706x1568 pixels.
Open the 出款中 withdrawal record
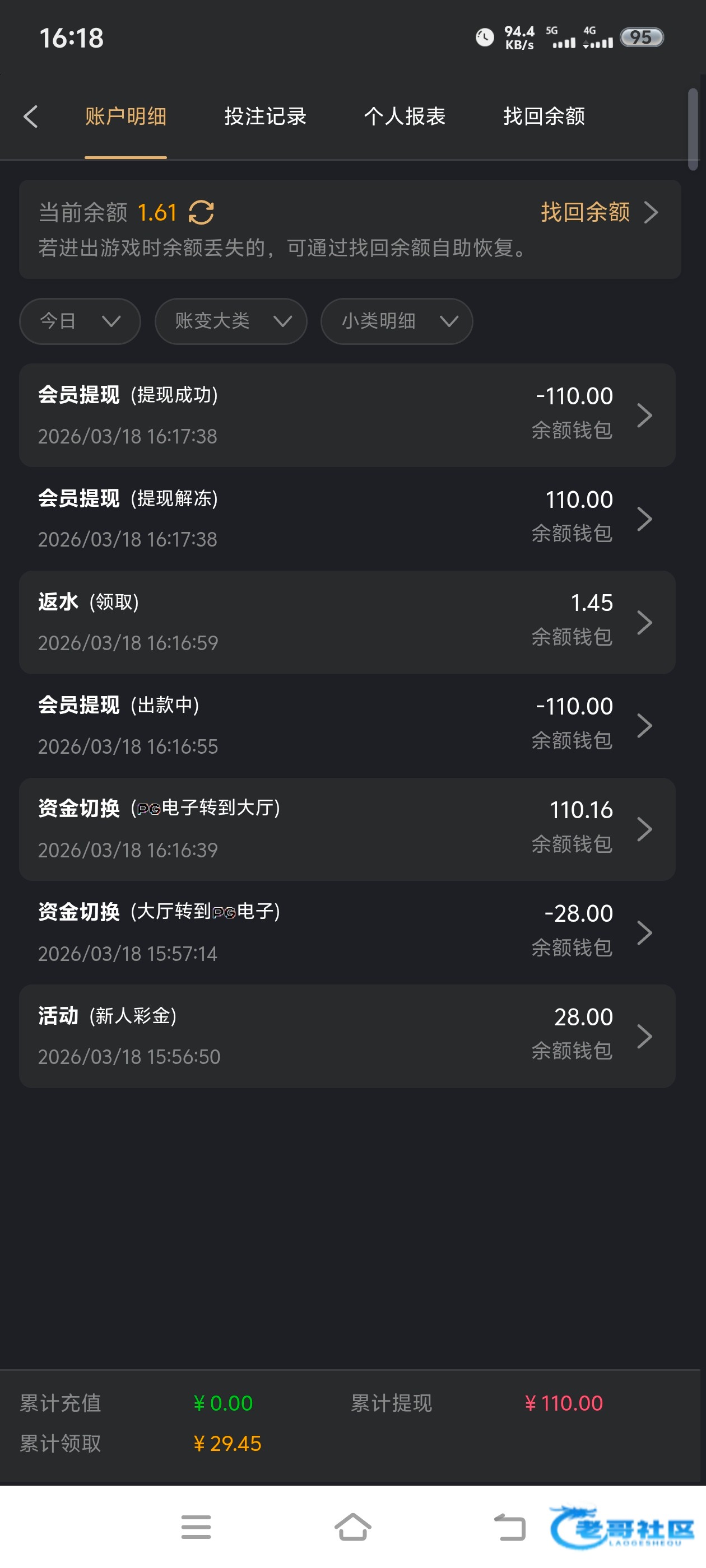point(347,726)
